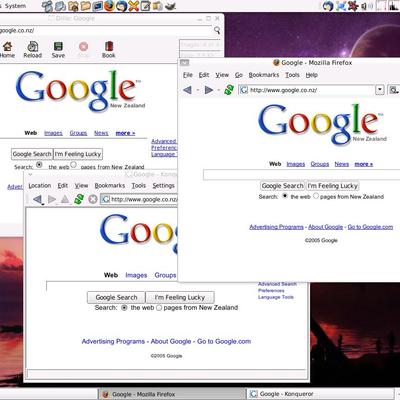The width and height of the screenshot is (400, 400).
Task: Open 'Language Tools' link in Konqueror page
Action: pos(276,297)
